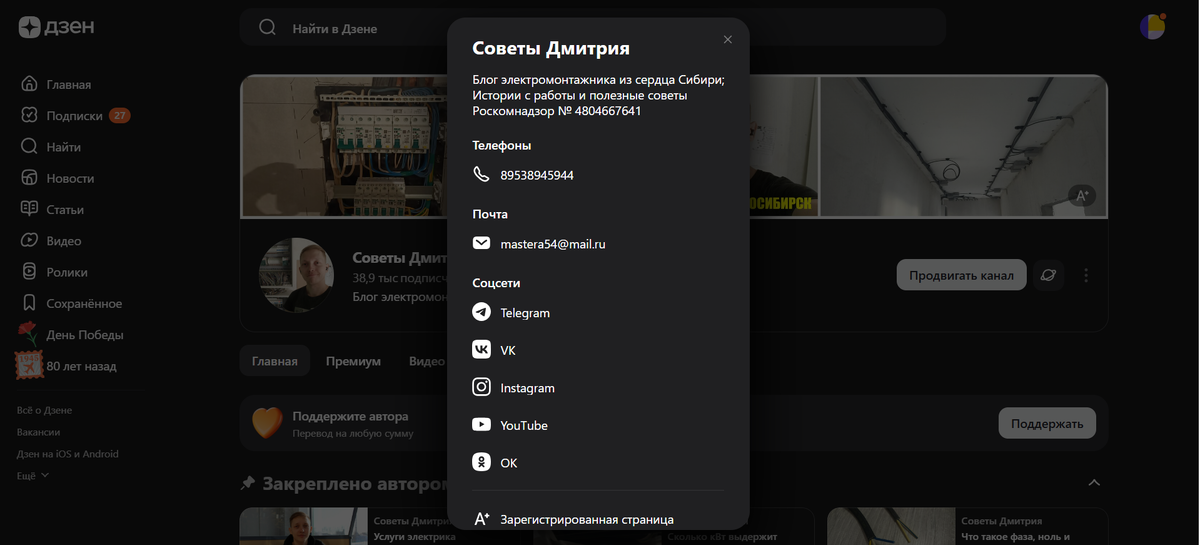The height and width of the screenshot is (545, 1200).
Task: Click the planet icon beside Продвигать канал
Action: pos(1048,275)
